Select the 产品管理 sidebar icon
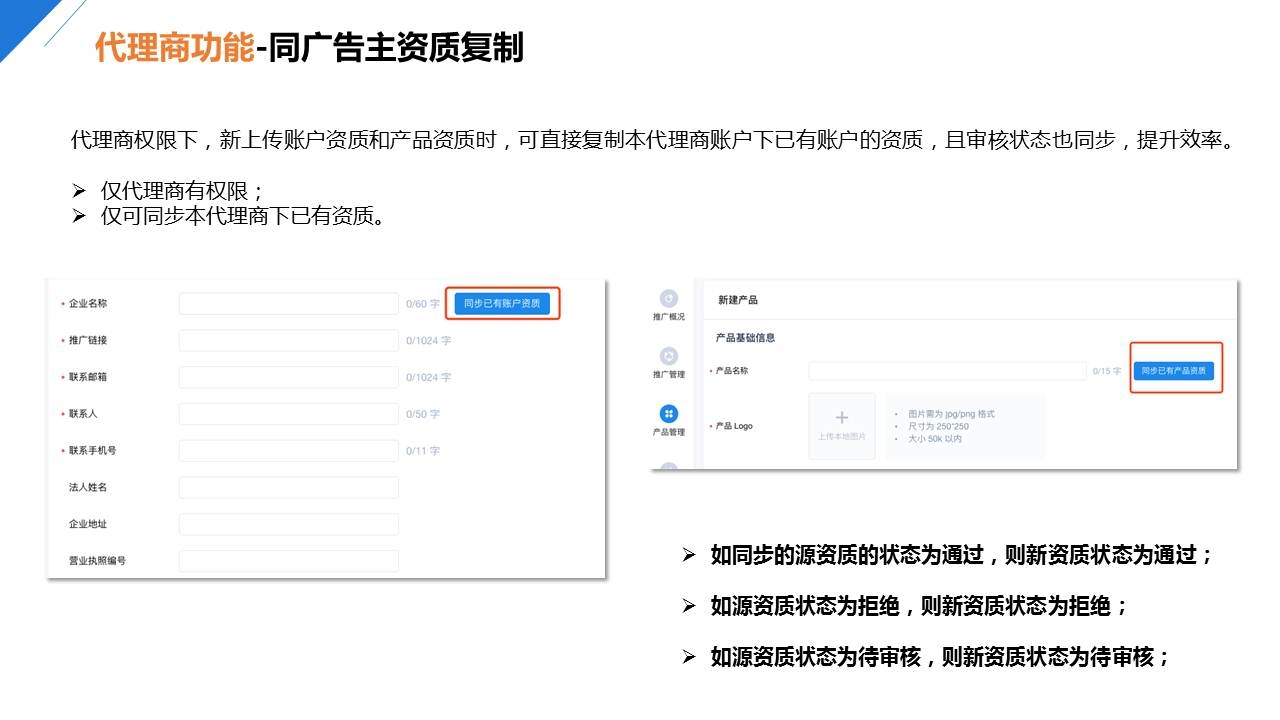Viewport: 1280px width, 720px height. [x=669, y=414]
